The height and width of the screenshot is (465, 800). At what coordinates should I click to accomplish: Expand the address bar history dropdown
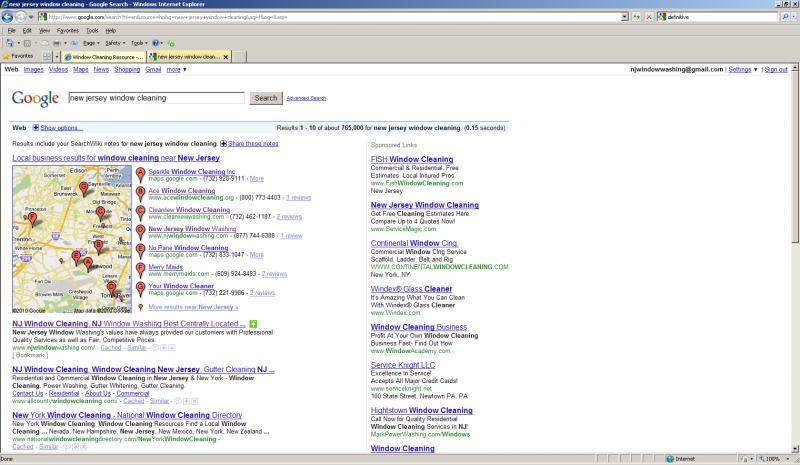tap(624, 17)
